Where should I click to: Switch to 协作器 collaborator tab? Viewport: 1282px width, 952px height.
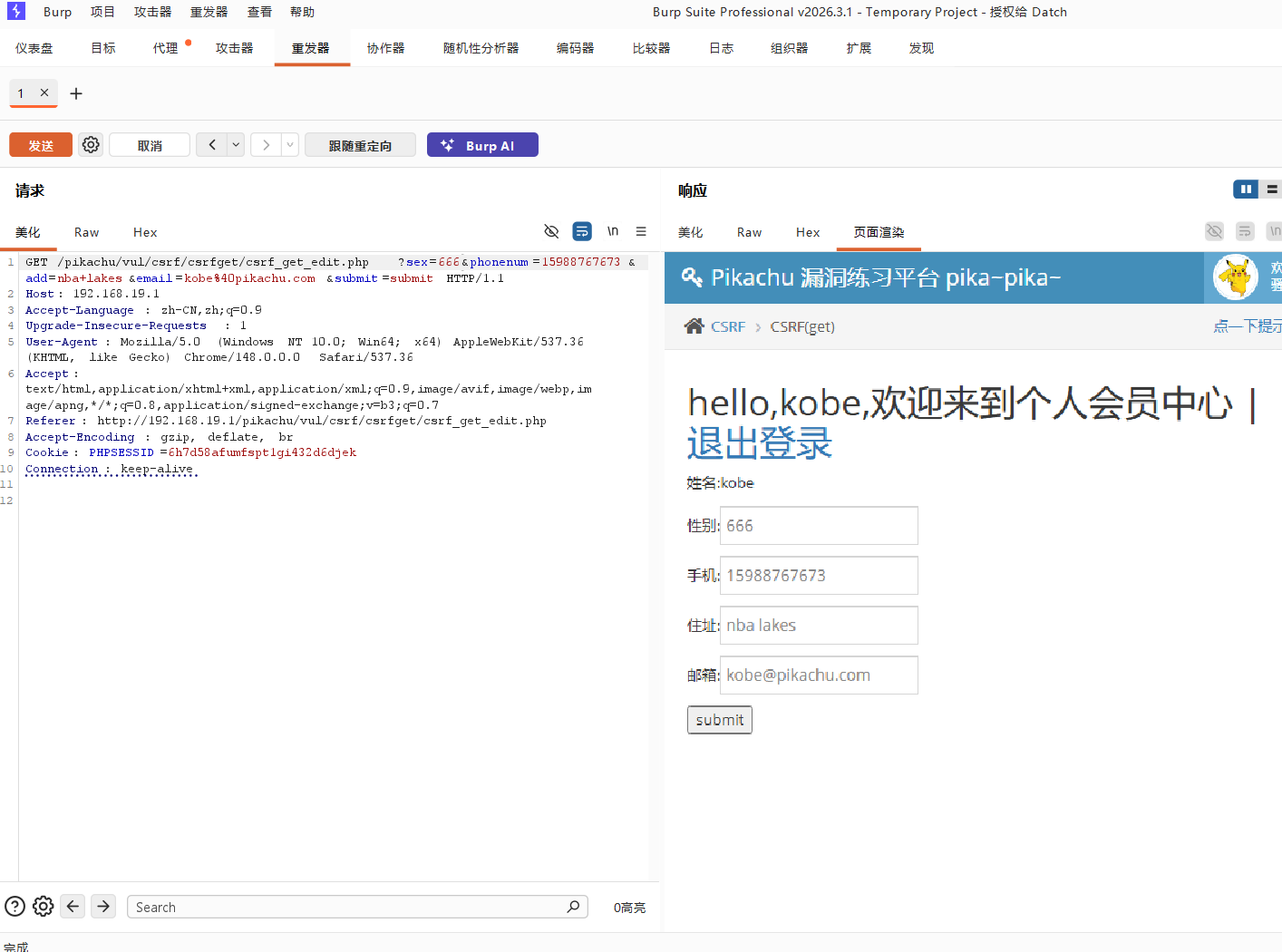(385, 48)
